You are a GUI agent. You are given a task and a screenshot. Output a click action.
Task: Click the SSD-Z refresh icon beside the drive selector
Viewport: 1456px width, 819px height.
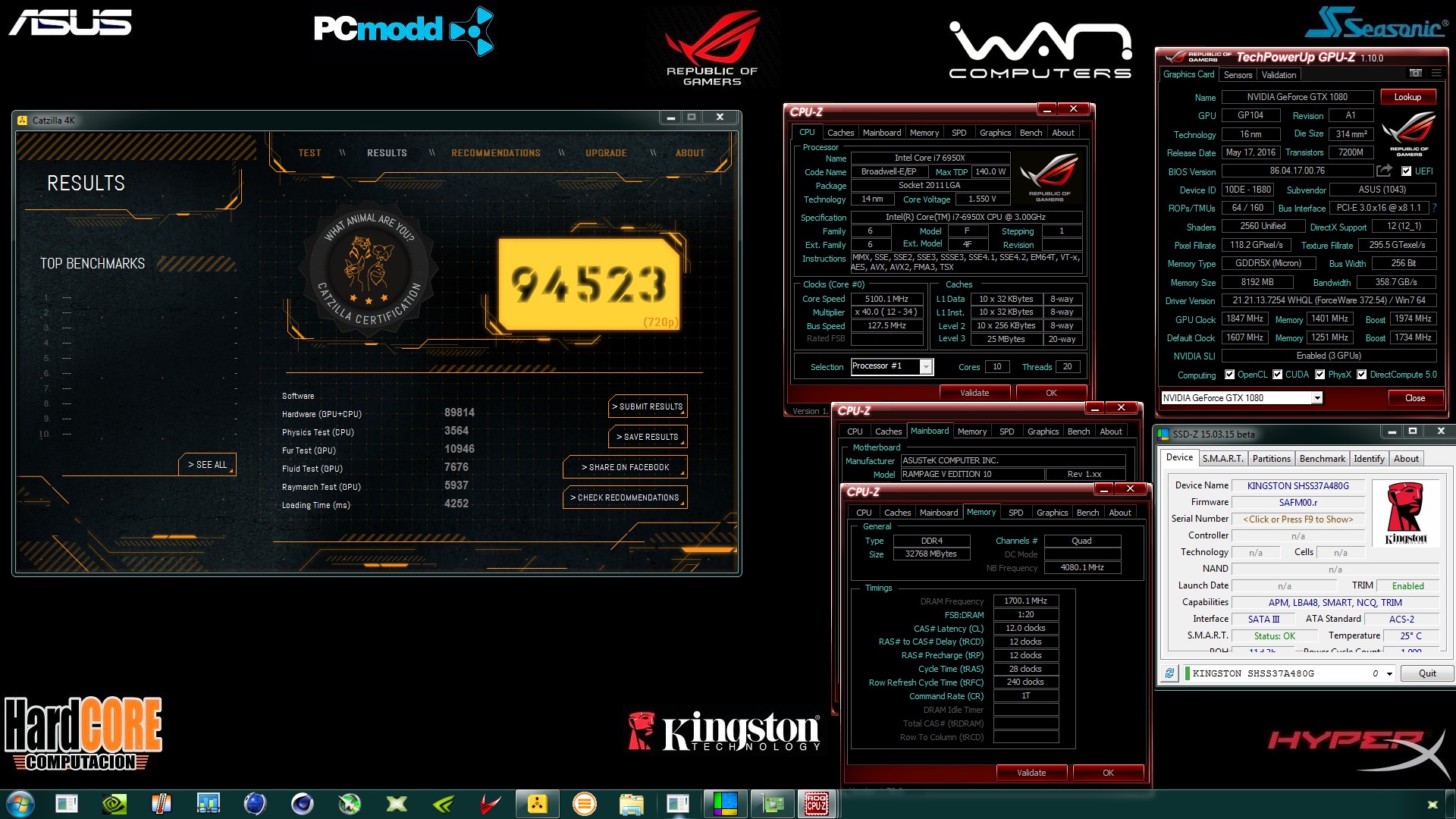[x=1169, y=673]
